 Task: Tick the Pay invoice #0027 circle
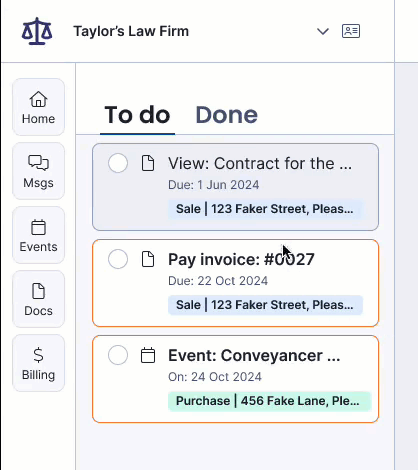coord(118,259)
